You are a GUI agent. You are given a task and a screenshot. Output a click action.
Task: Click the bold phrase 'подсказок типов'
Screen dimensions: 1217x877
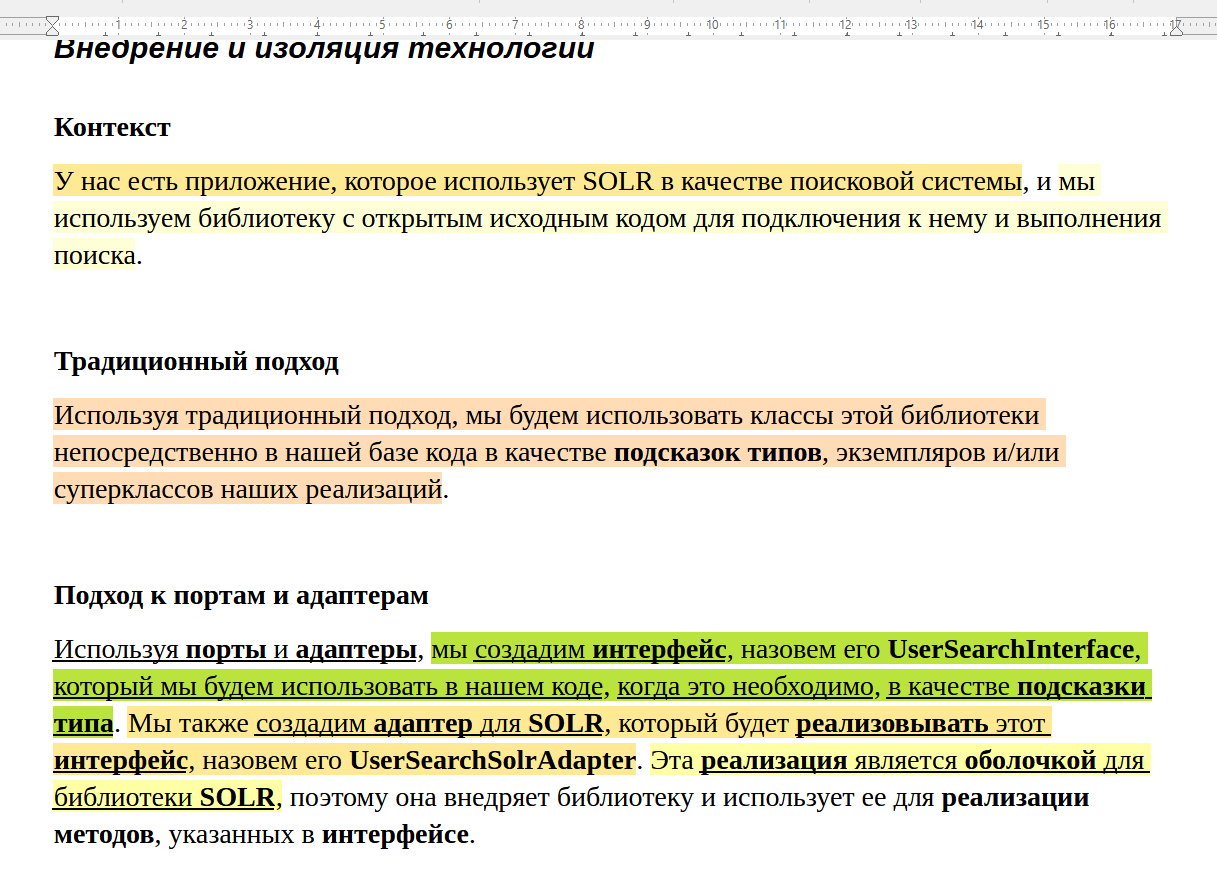pyautogui.click(x=717, y=453)
